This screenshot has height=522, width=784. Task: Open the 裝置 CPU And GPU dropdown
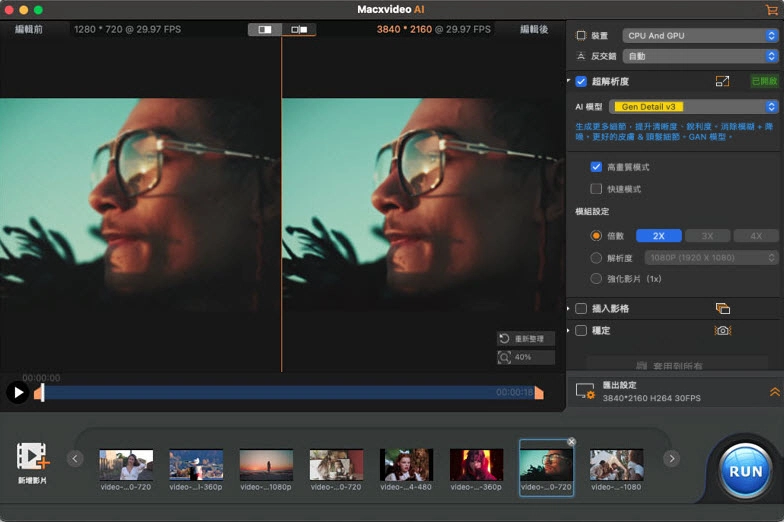pyautogui.click(x=699, y=35)
